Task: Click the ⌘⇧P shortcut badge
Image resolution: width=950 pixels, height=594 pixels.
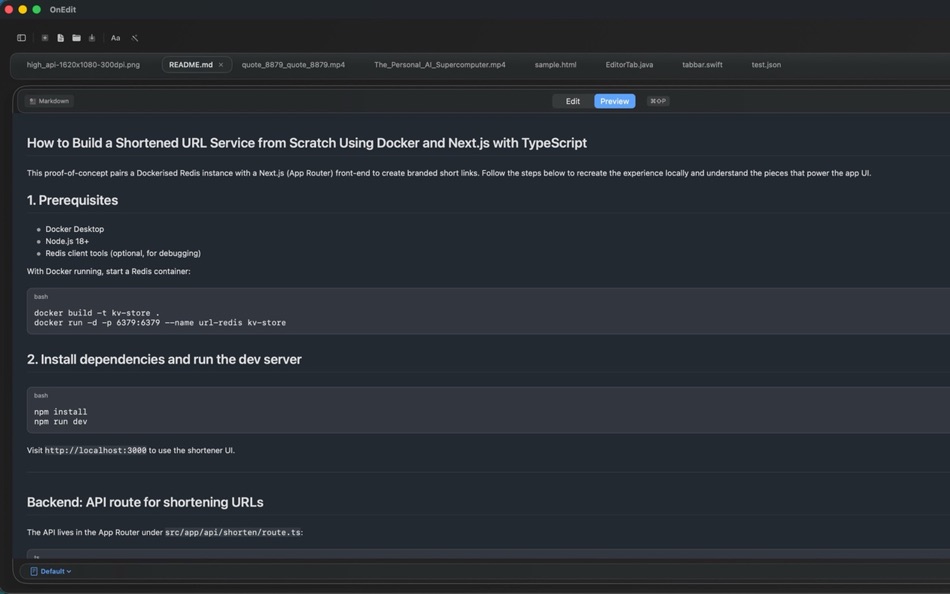Action: pos(658,101)
